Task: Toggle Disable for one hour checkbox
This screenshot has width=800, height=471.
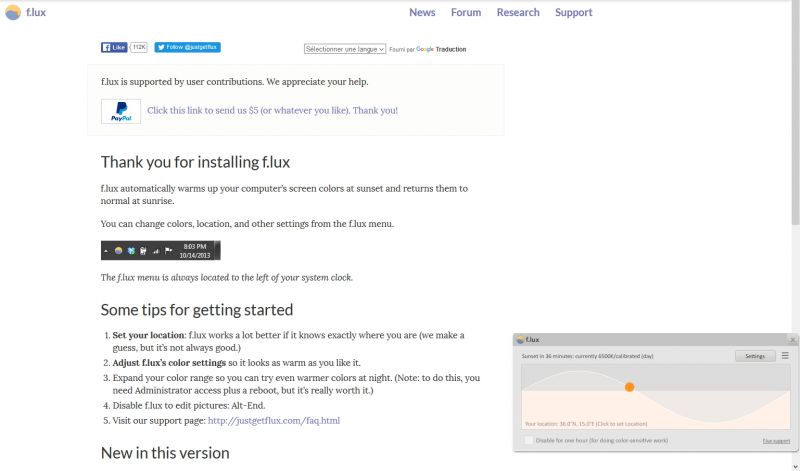Action: [x=529, y=440]
